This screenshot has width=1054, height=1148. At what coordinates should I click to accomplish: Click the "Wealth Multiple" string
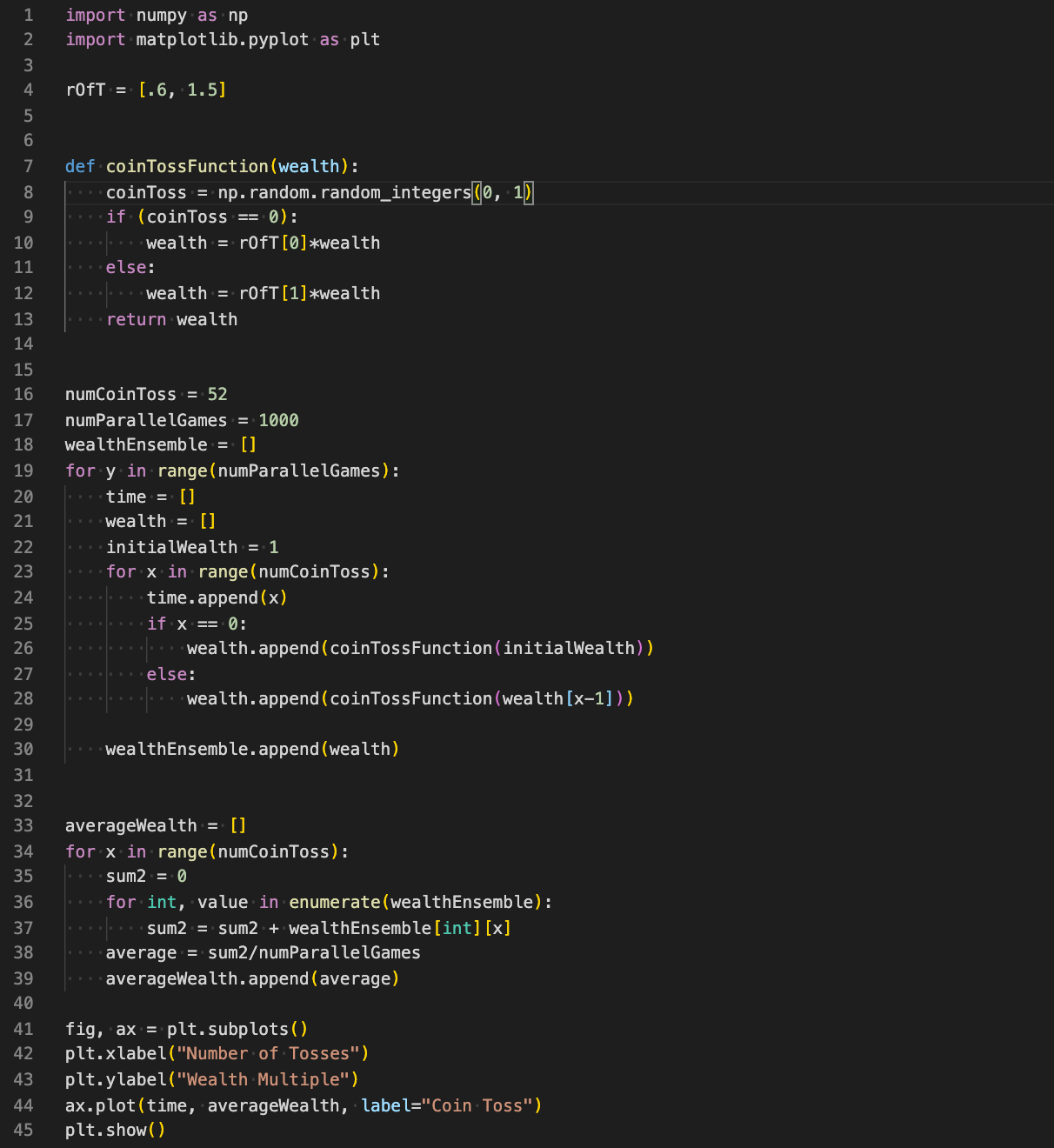263,1079
